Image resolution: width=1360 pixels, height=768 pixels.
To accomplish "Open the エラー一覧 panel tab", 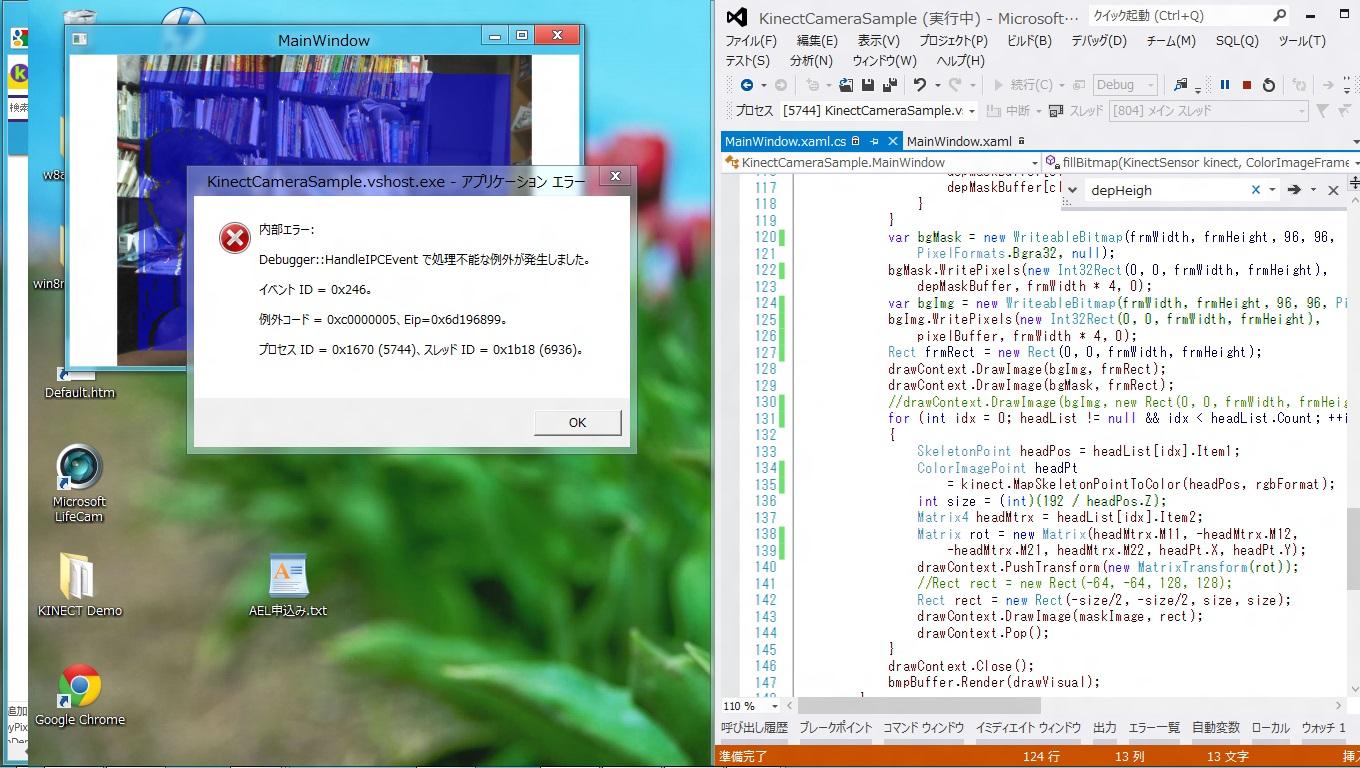I will (1153, 728).
